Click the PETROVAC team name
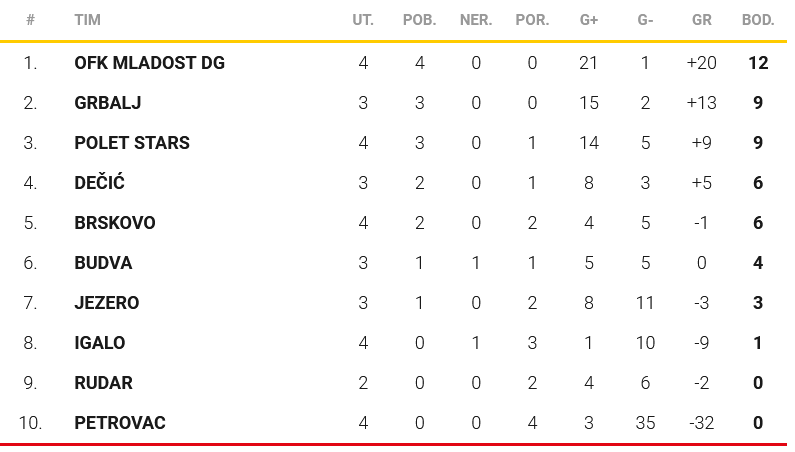795x452 pixels. pos(120,423)
